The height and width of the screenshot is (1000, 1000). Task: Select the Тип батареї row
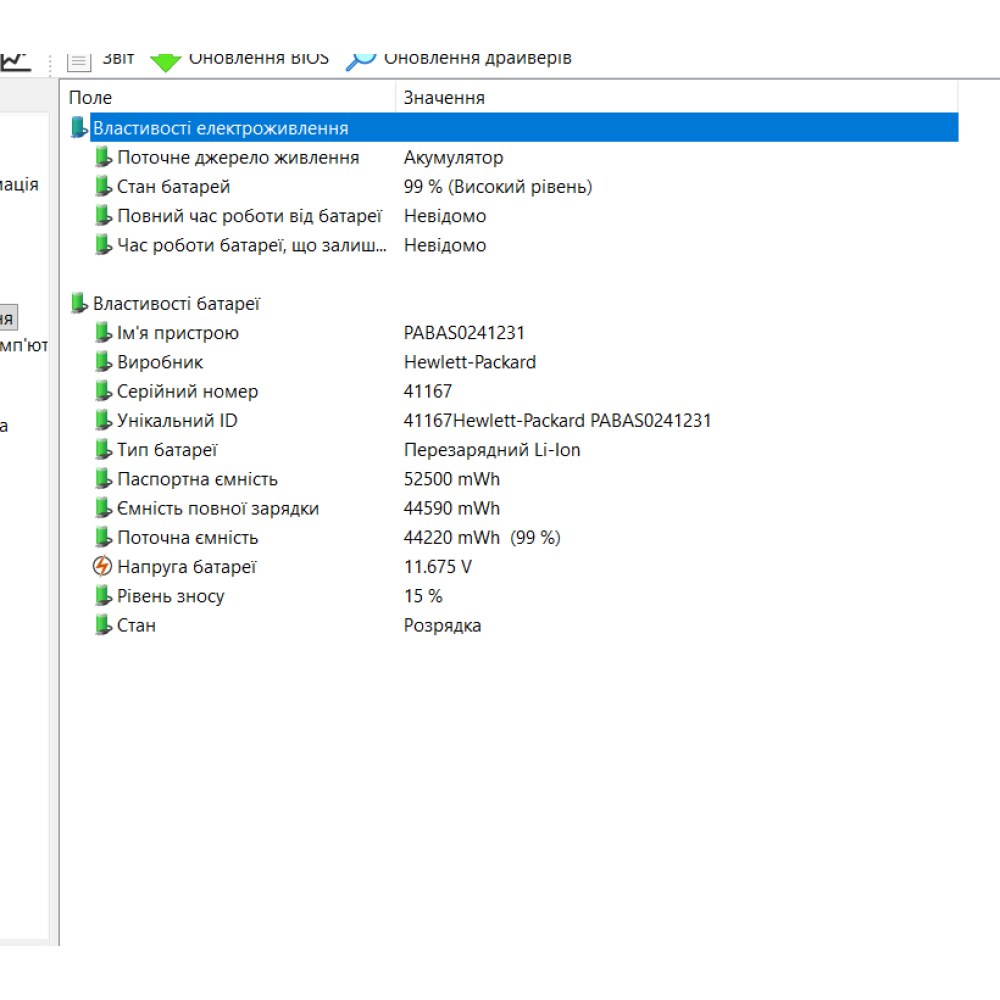(x=167, y=450)
